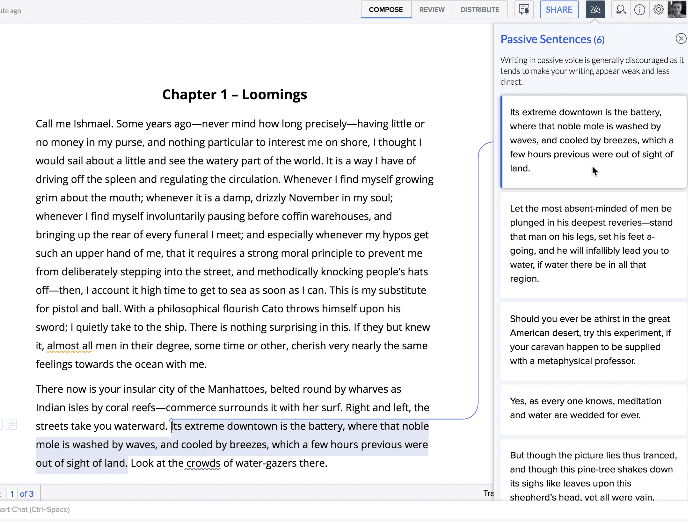Open the user profile avatar
Image resolution: width=688 pixels, height=522 pixels.
pyautogui.click(x=677, y=10)
